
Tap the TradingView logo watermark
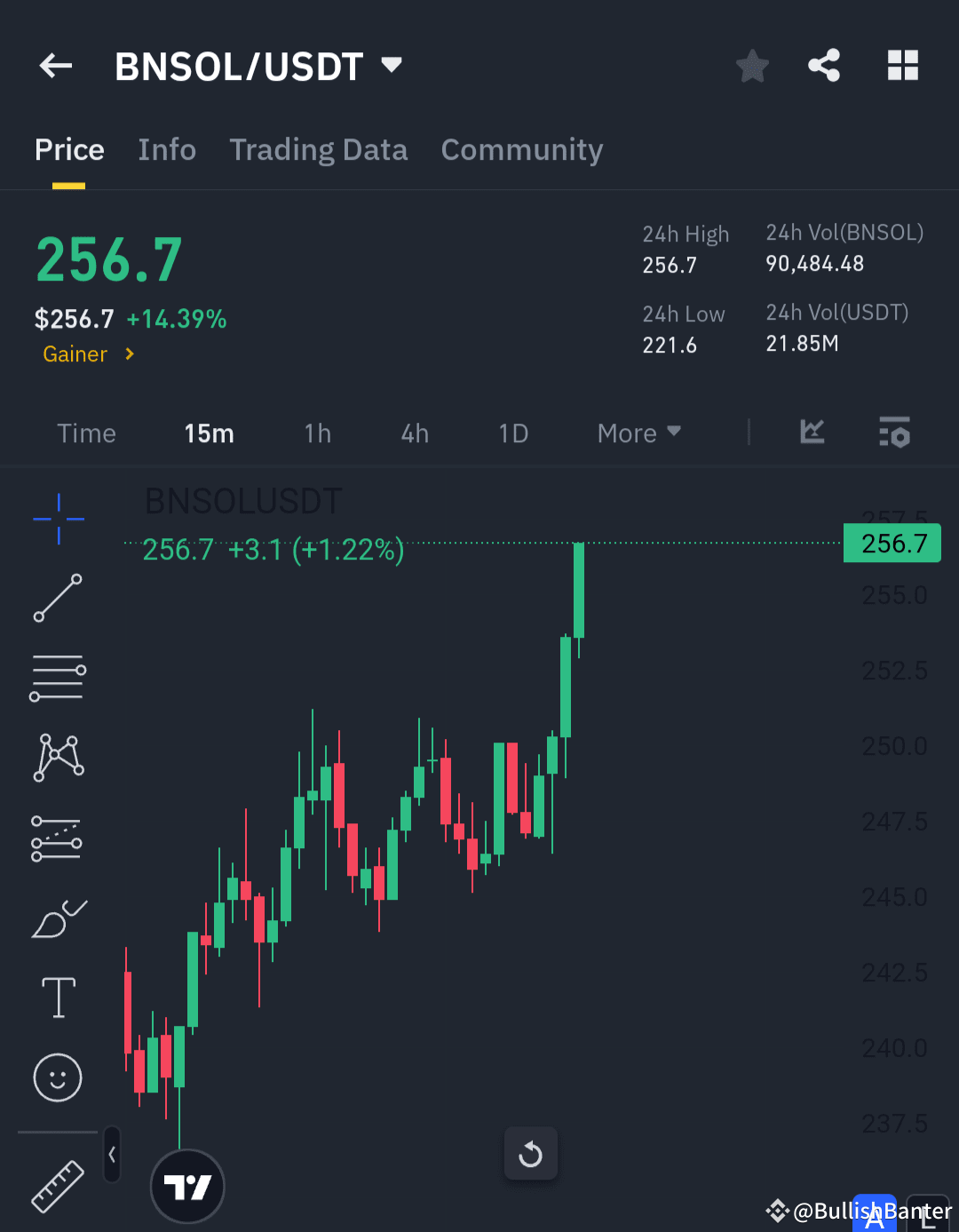tap(187, 1186)
